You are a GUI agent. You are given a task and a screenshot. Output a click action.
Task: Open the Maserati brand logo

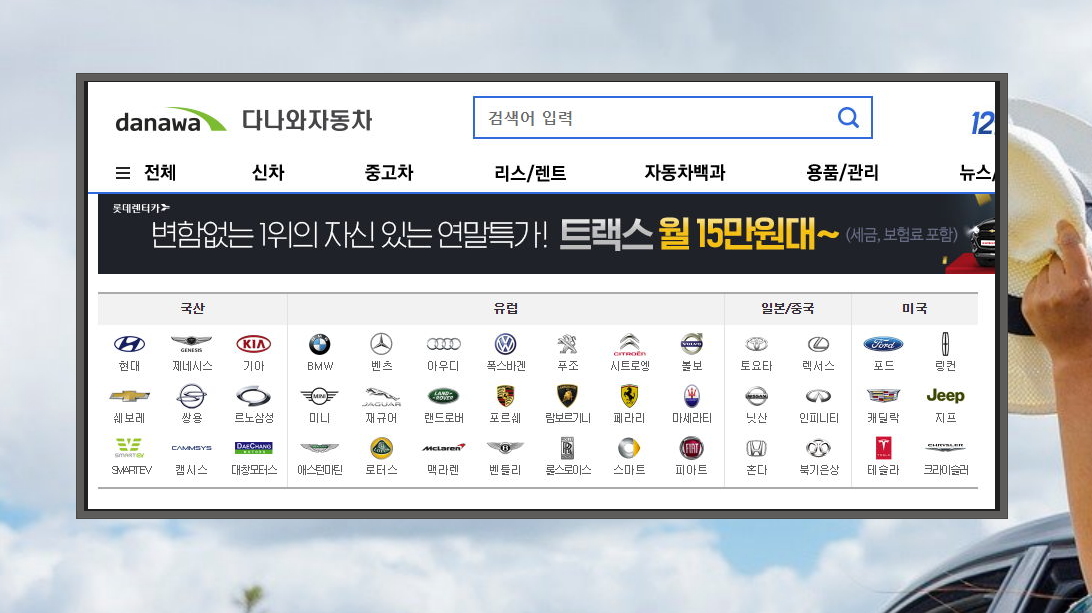coord(692,396)
